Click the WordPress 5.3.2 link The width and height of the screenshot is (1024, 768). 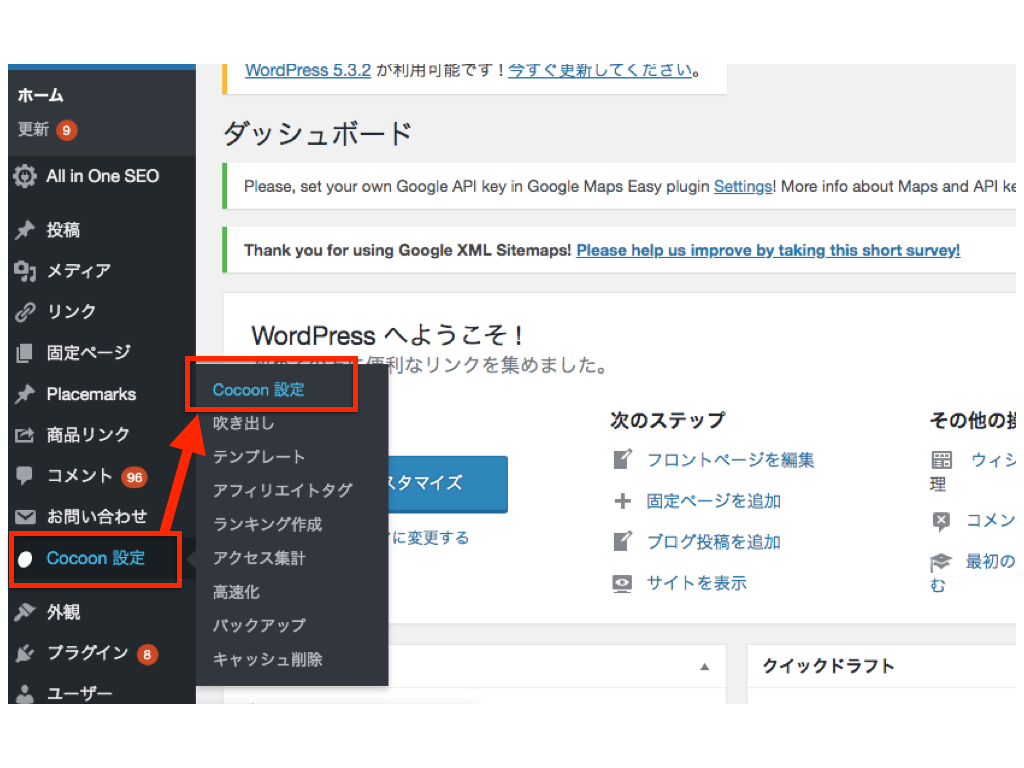coord(308,71)
